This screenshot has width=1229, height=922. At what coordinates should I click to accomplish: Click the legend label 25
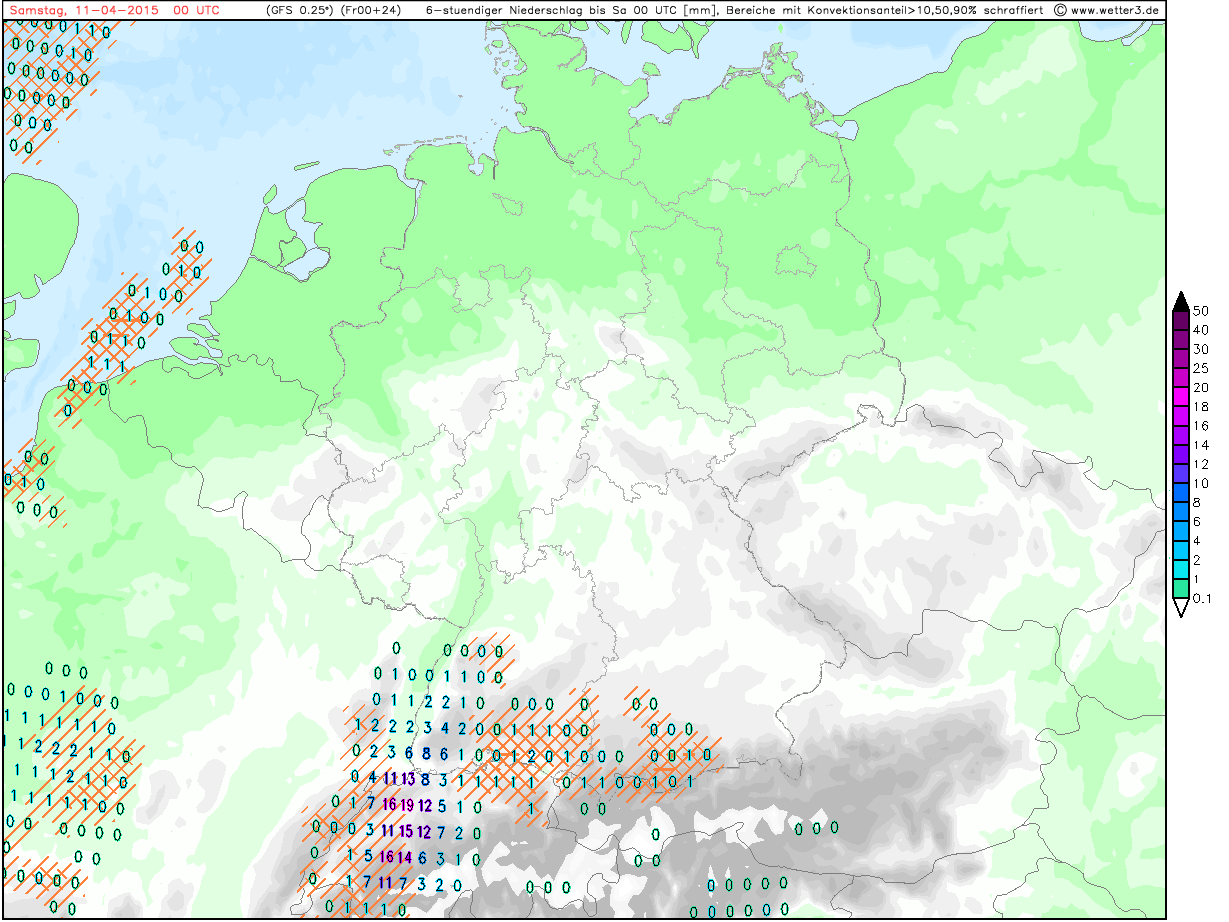click(x=1201, y=368)
